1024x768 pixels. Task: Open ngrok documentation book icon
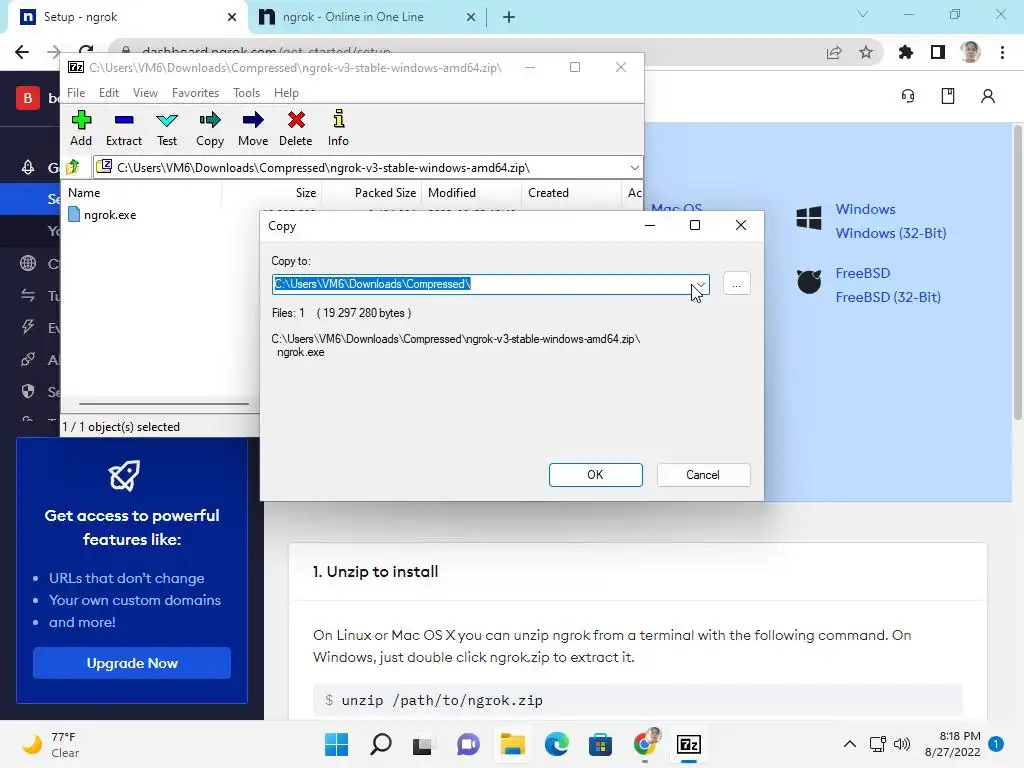click(x=948, y=96)
